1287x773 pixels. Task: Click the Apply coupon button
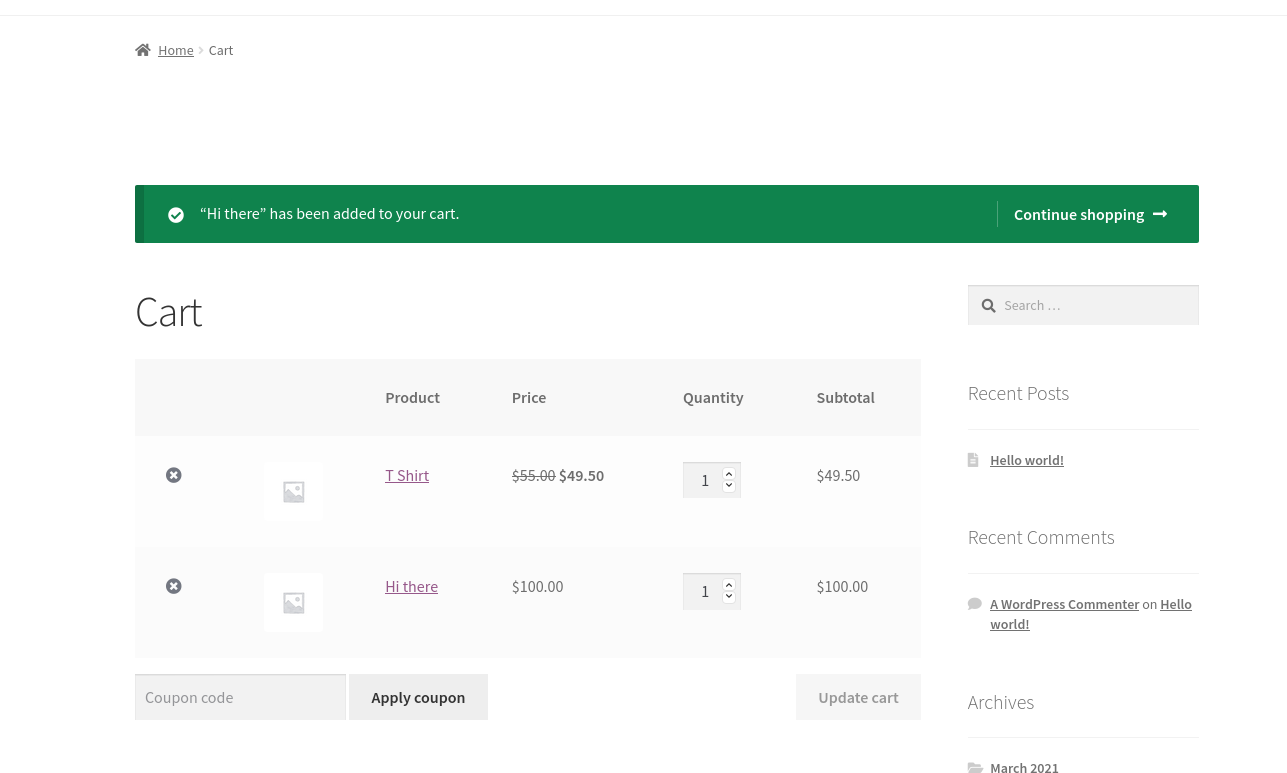click(x=418, y=697)
